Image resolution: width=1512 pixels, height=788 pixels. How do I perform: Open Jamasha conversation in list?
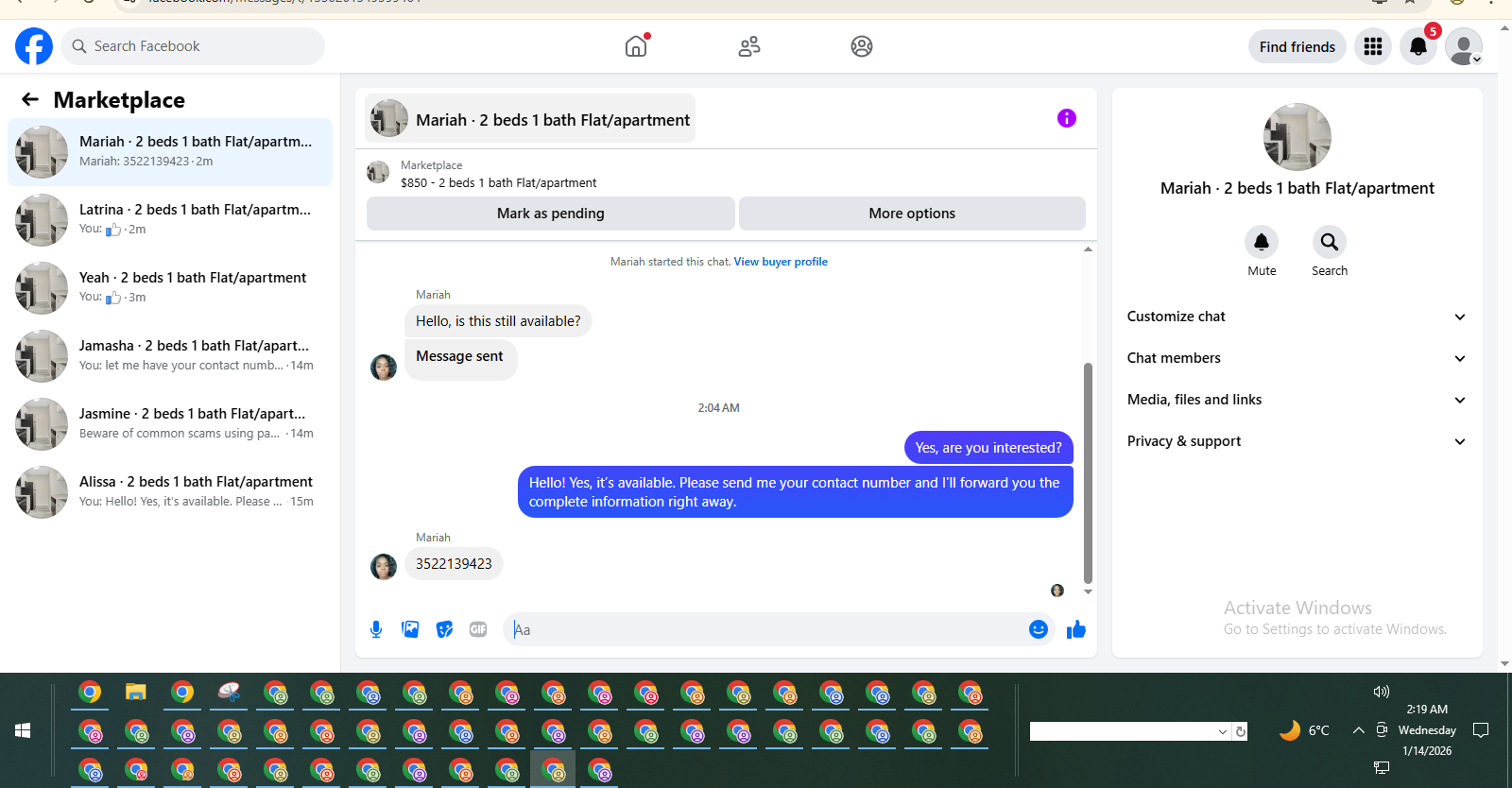[170, 356]
